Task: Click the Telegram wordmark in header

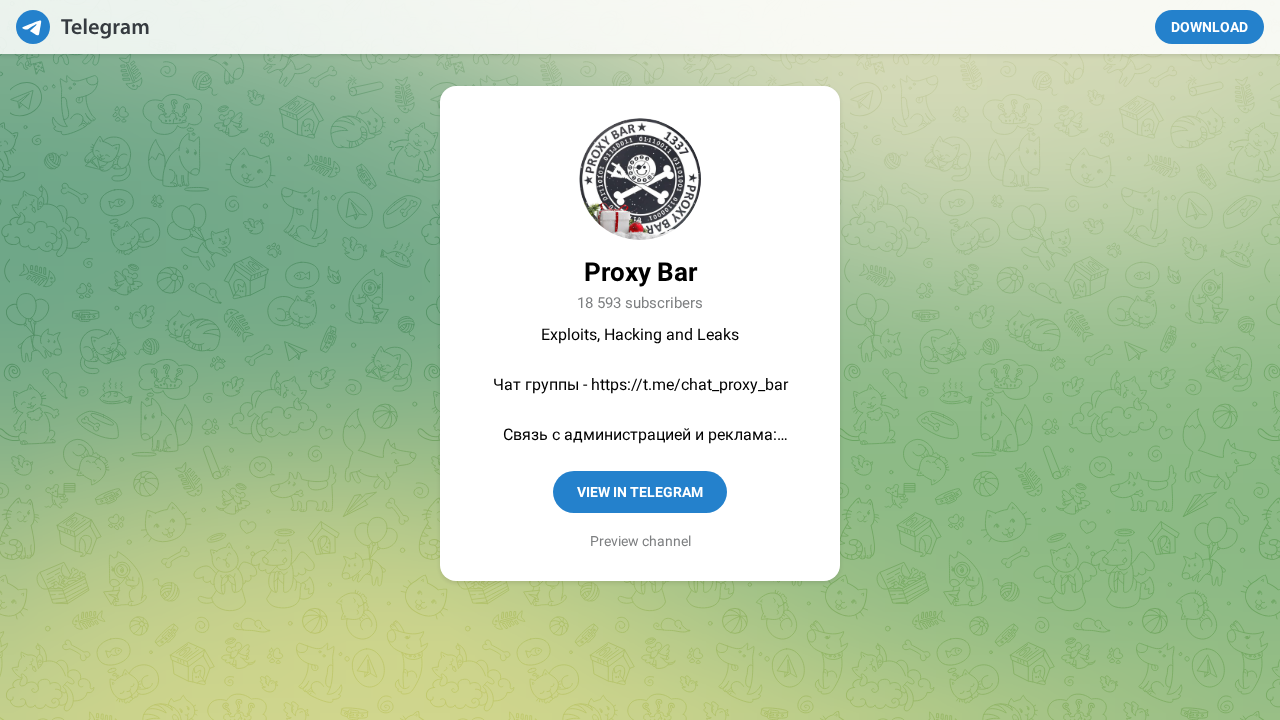Action: point(105,27)
